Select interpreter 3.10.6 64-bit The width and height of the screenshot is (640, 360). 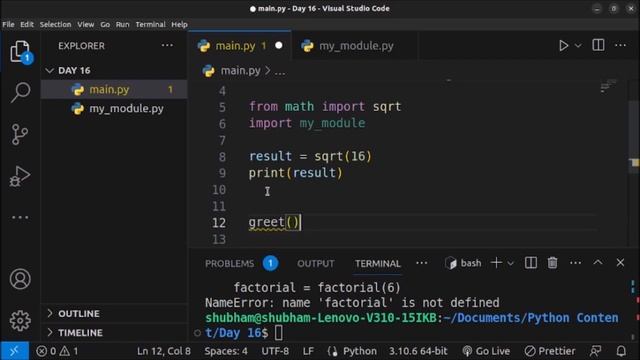(418, 351)
